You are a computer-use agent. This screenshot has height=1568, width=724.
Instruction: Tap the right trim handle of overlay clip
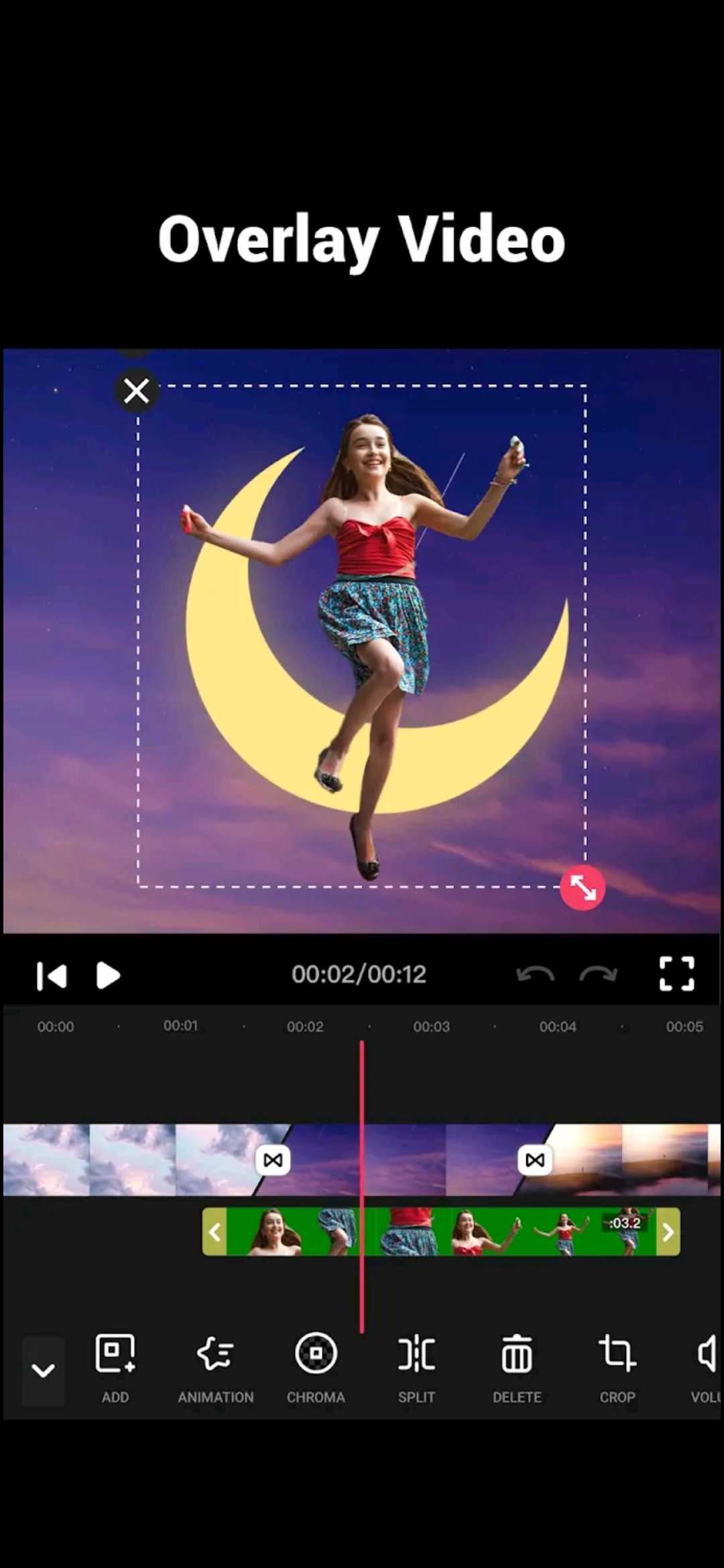pos(668,1232)
